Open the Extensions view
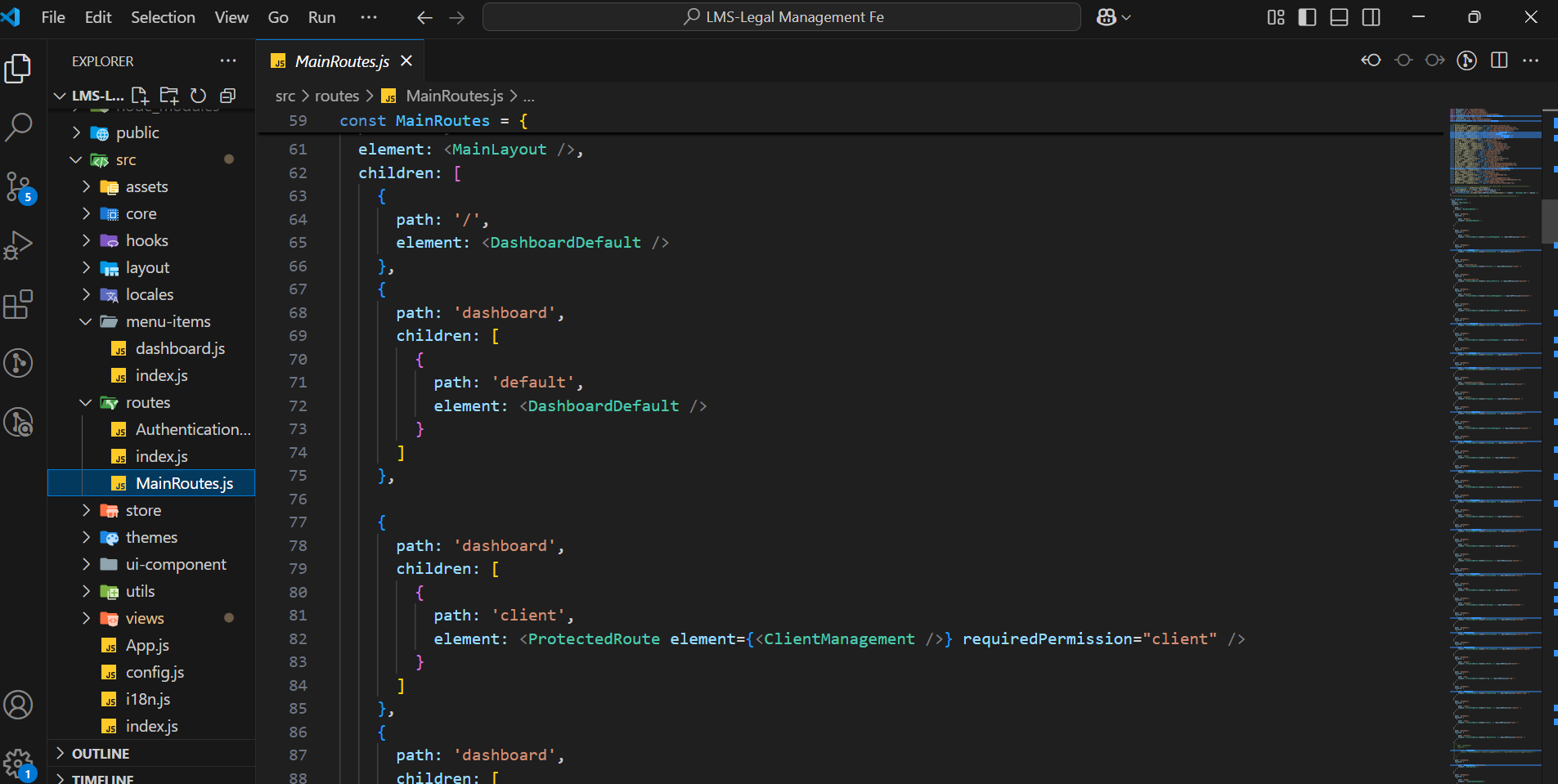Viewport: 1558px width, 784px height. pos(19,304)
